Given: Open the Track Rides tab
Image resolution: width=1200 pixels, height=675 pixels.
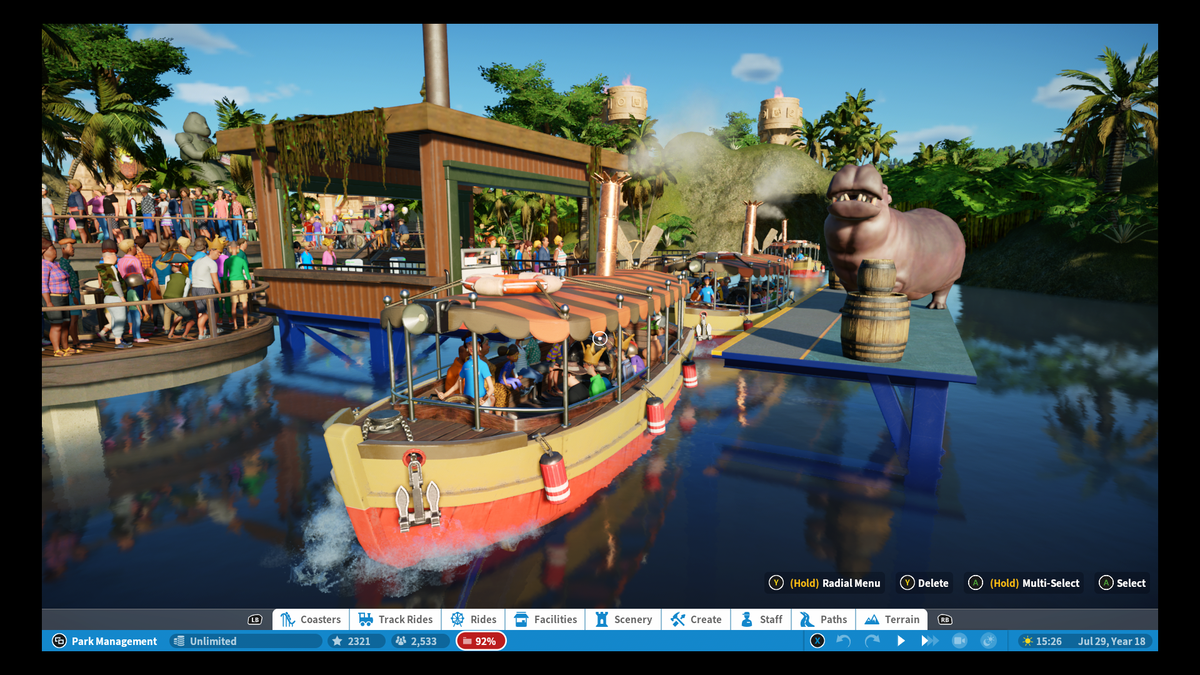Looking at the screenshot, I should coord(396,620).
